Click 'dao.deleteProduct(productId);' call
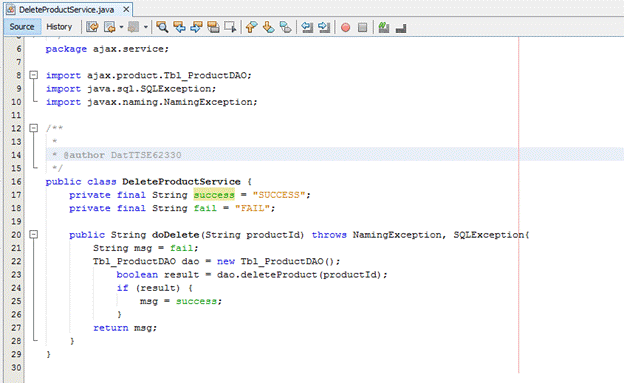The width and height of the screenshot is (624, 383). point(302,274)
